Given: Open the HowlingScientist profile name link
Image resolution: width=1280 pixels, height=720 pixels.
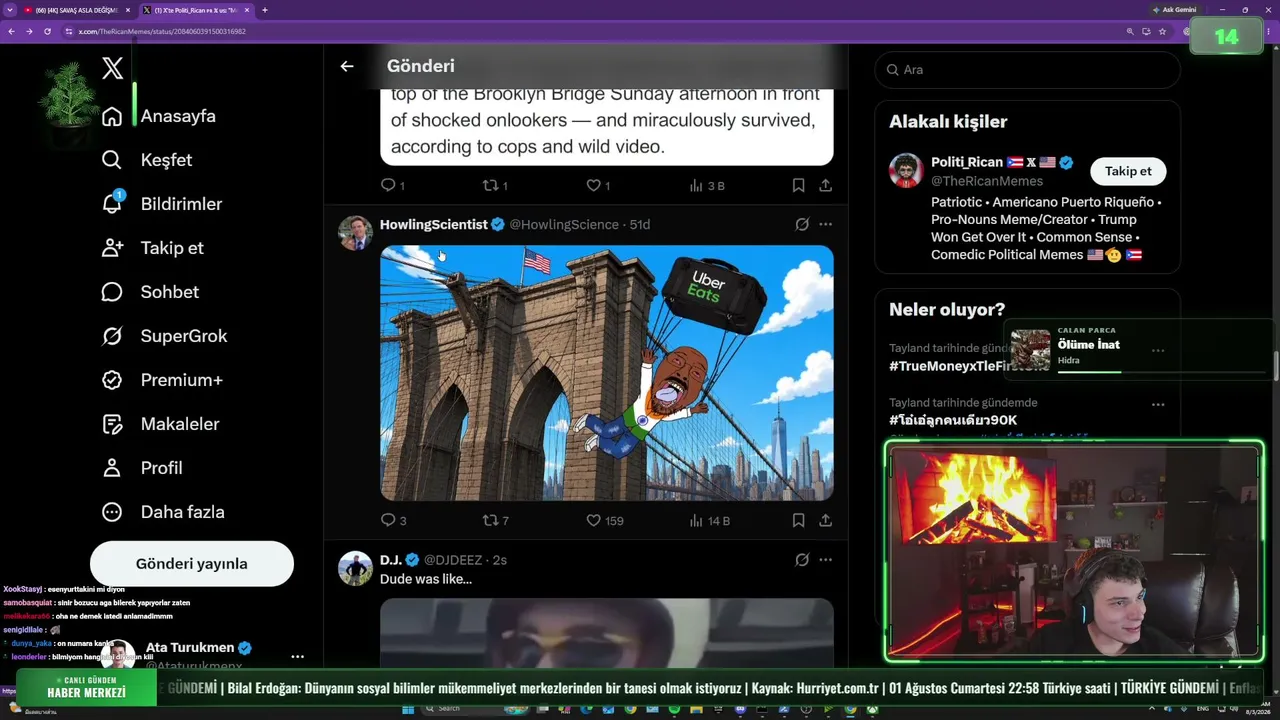Looking at the screenshot, I should 434,224.
